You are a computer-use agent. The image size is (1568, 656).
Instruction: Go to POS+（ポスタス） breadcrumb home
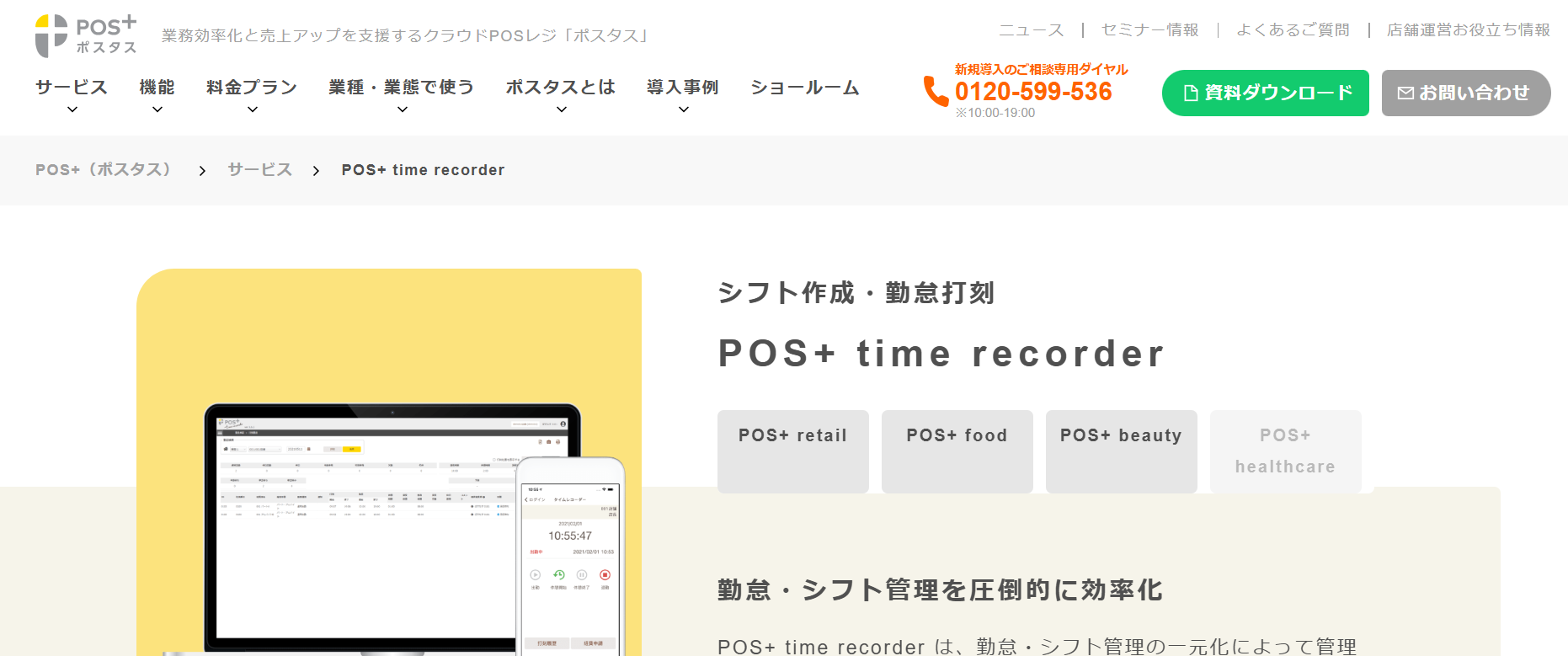click(x=104, y=170)
